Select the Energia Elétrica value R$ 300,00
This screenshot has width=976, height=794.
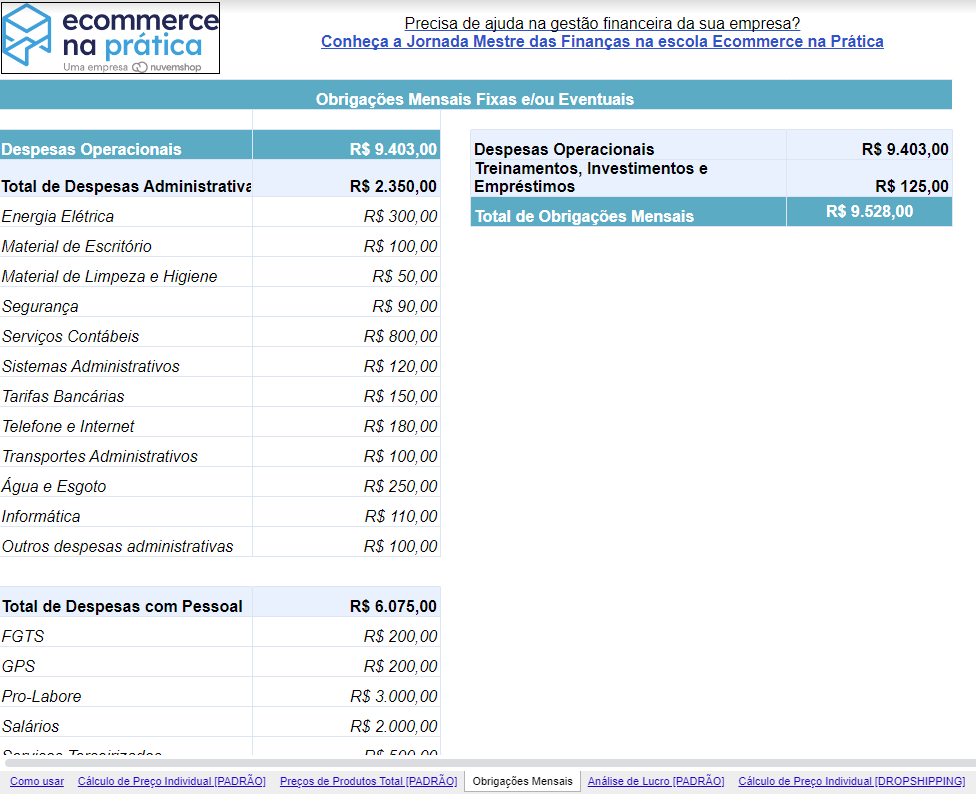click(346, 212)
